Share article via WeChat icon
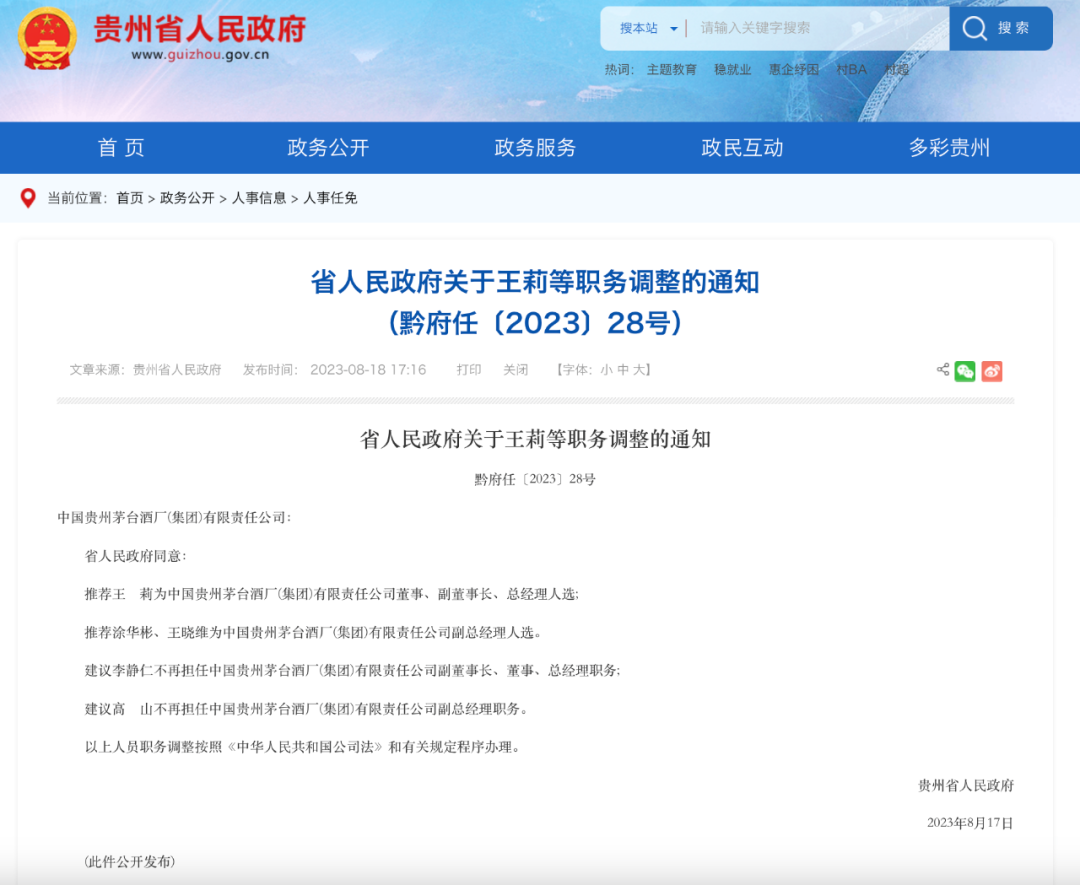This screenshot has width=1080, height=885. [x=965, y=371]
